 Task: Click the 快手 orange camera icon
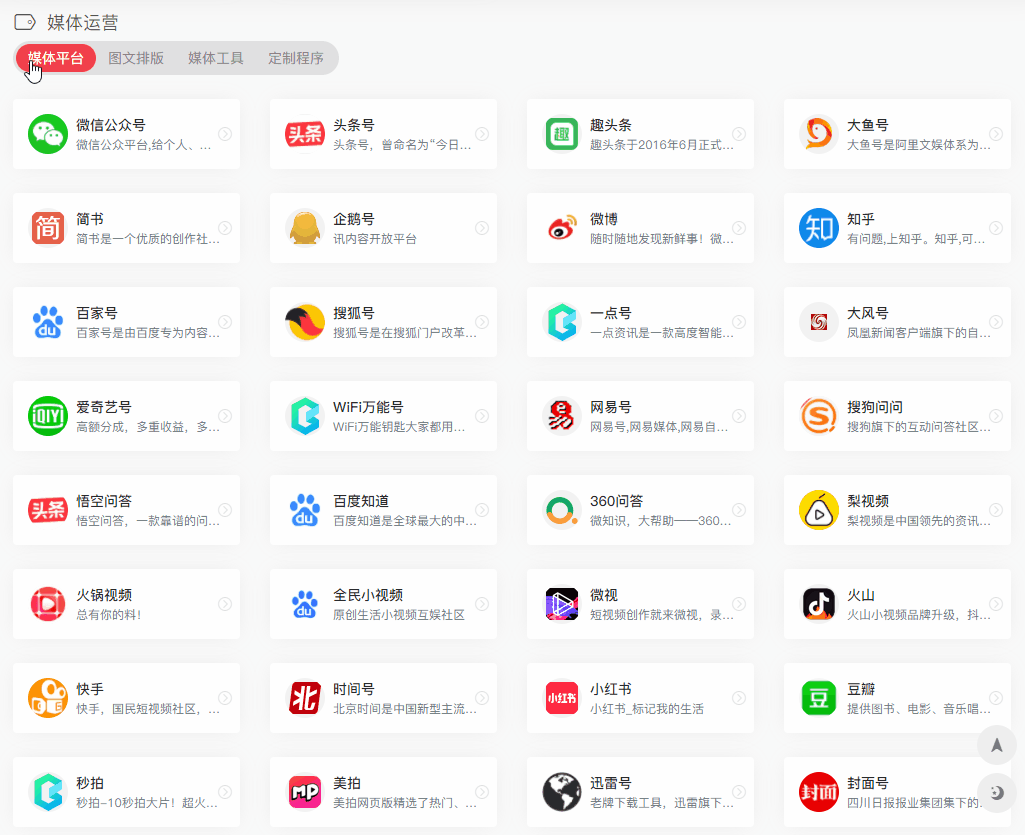[48, 698]
